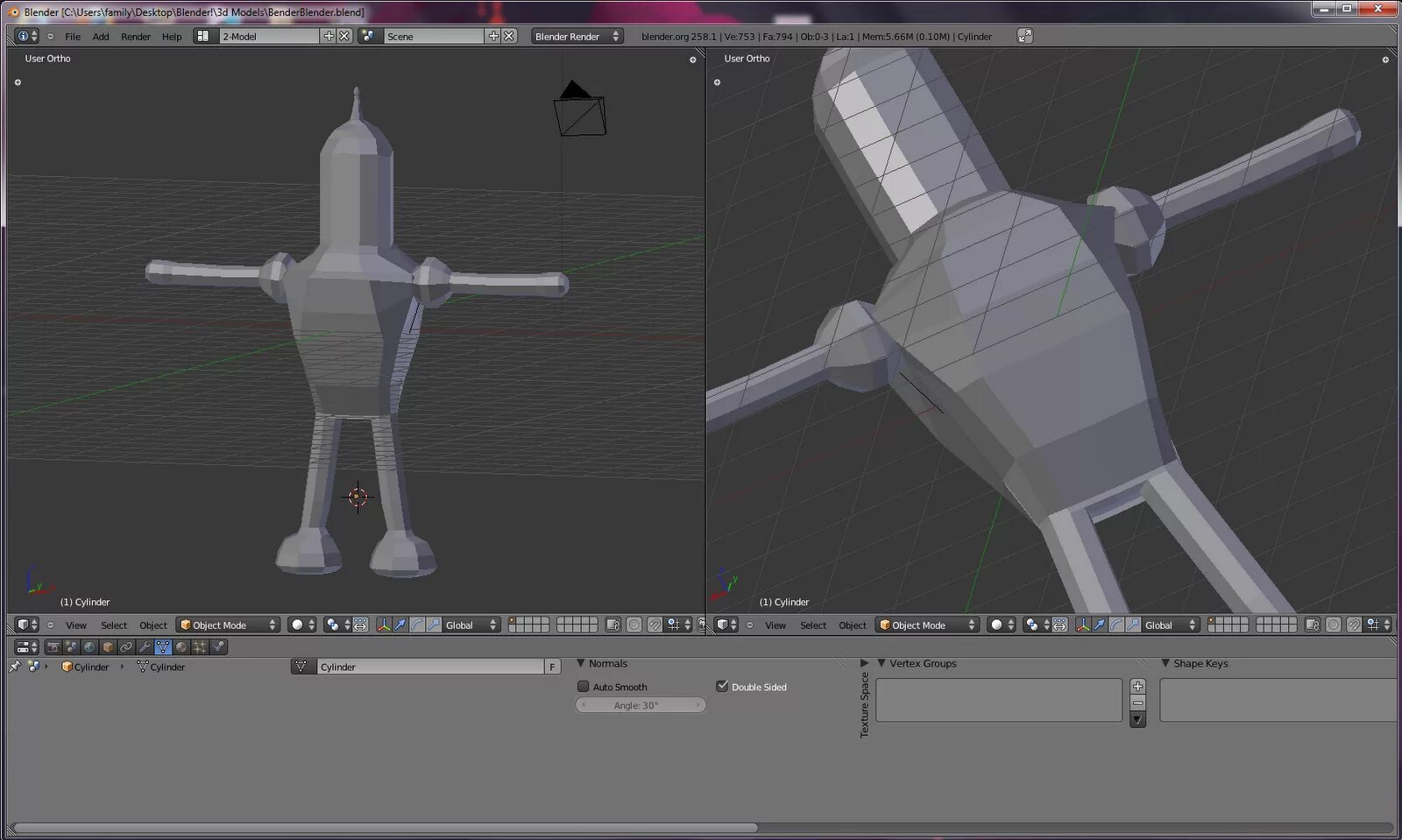This screenshot has height=840, width=1402.
Task: Collapse the Shape Keys panel
Action: point(1165,663)
